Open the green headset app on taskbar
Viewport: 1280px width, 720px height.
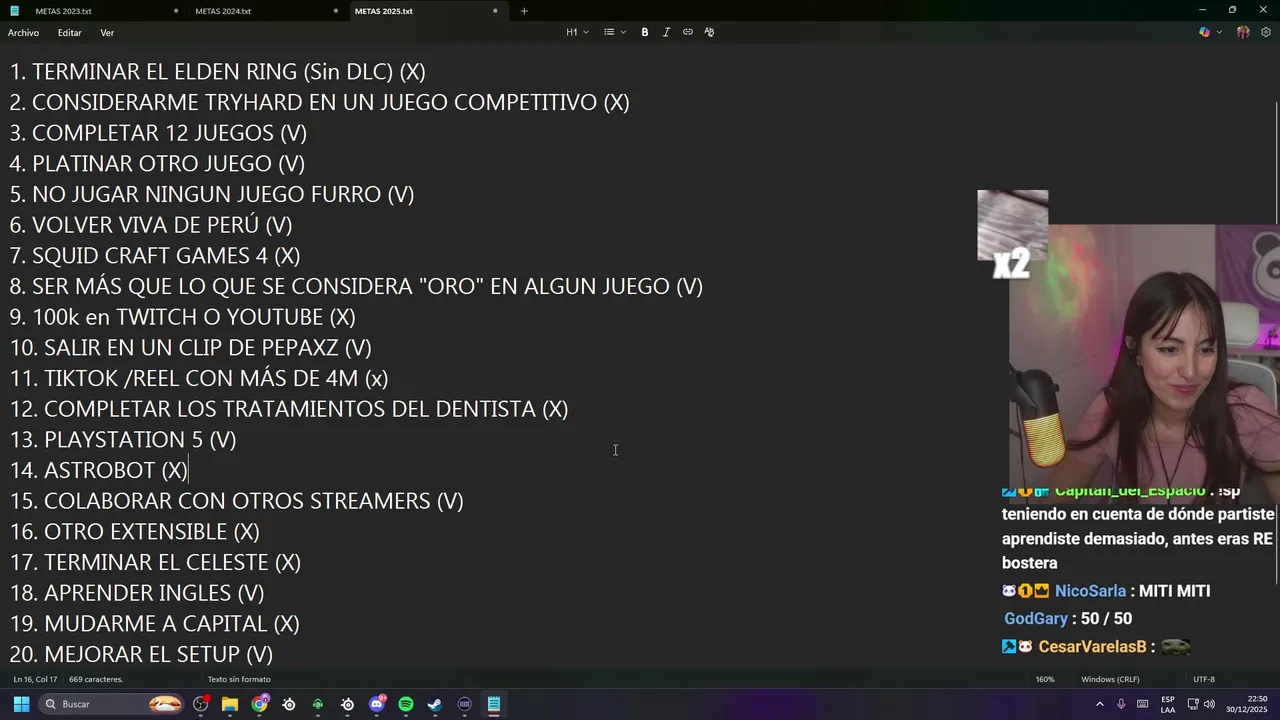[x=318, y=704]
